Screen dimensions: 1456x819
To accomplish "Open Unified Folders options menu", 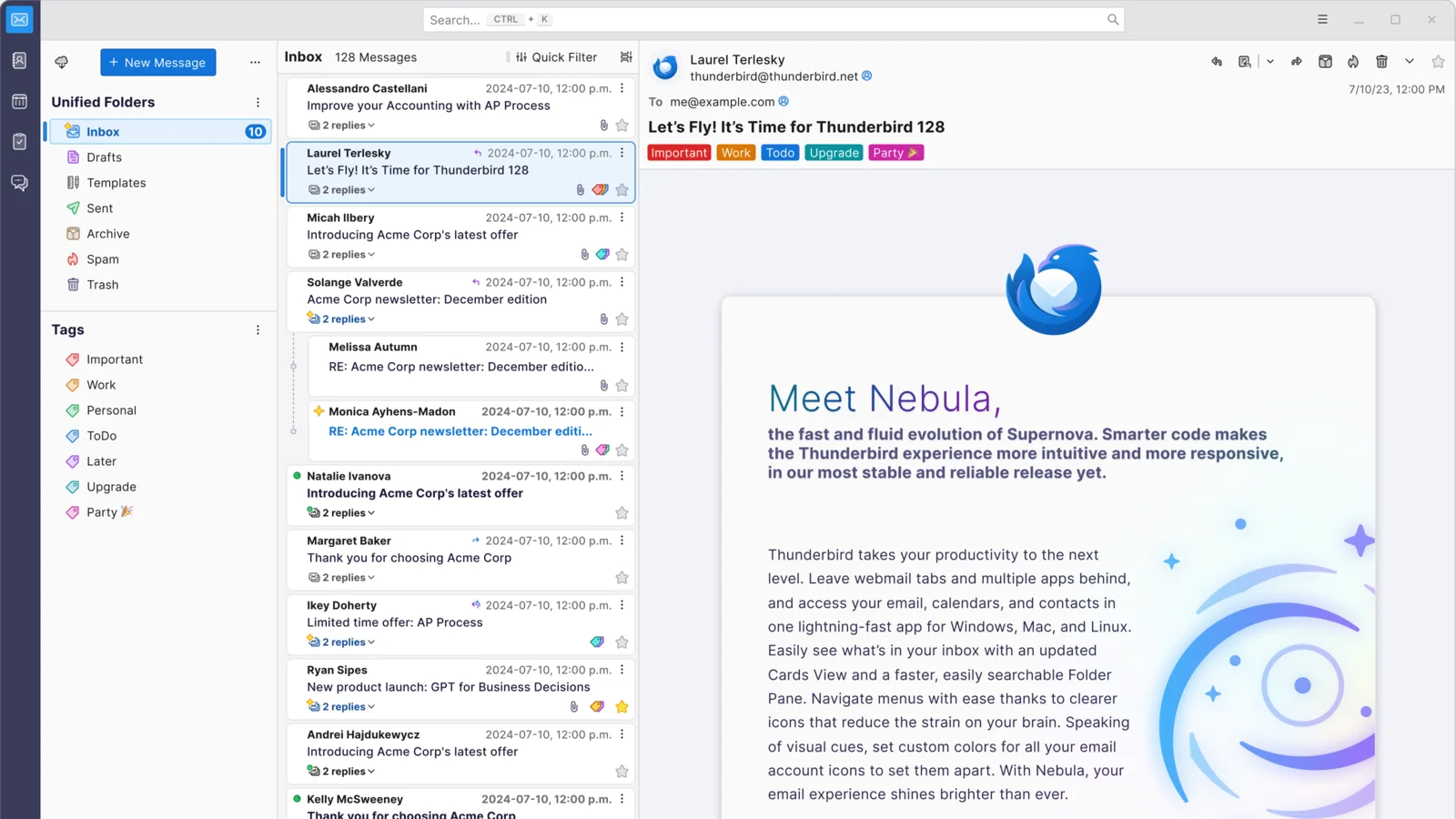I will [258, 102].
